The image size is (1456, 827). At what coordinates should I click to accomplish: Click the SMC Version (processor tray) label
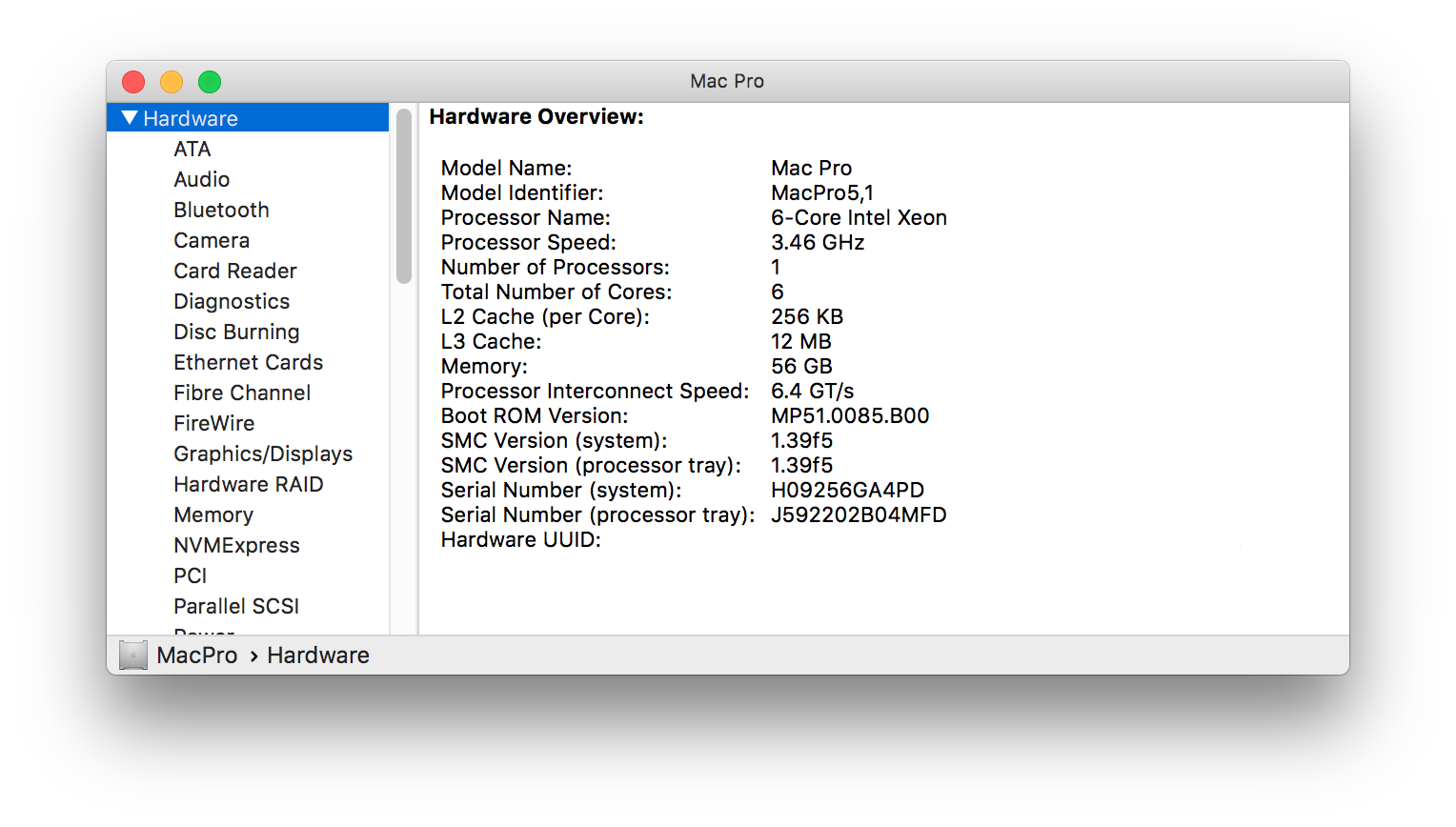591,465
